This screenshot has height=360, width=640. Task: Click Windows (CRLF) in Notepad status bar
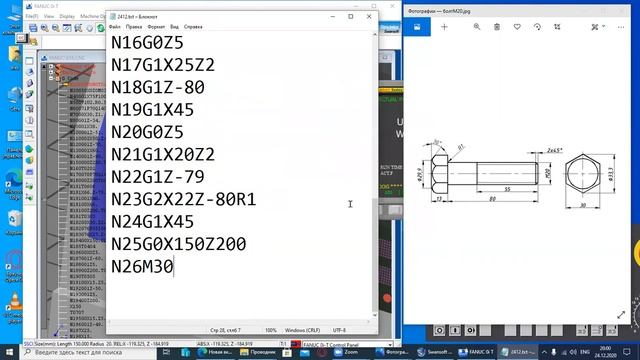coord(302,330)
